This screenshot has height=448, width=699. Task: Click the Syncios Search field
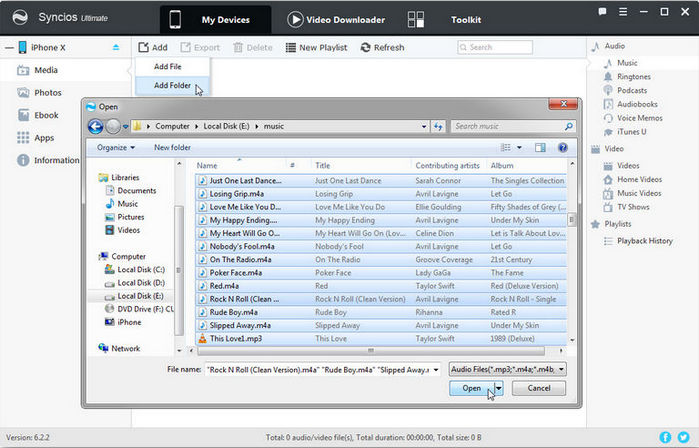495,47
